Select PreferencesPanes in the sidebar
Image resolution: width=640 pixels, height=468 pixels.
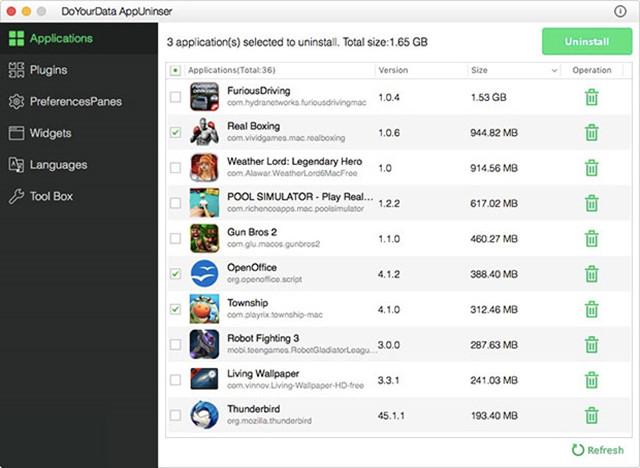click(x=79, y=101)
